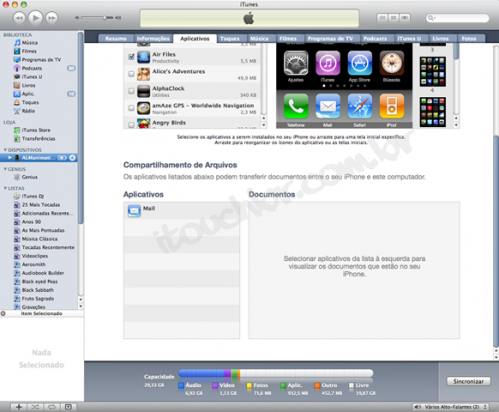
Task: Click the capacity storage bar
Action: 276,373
